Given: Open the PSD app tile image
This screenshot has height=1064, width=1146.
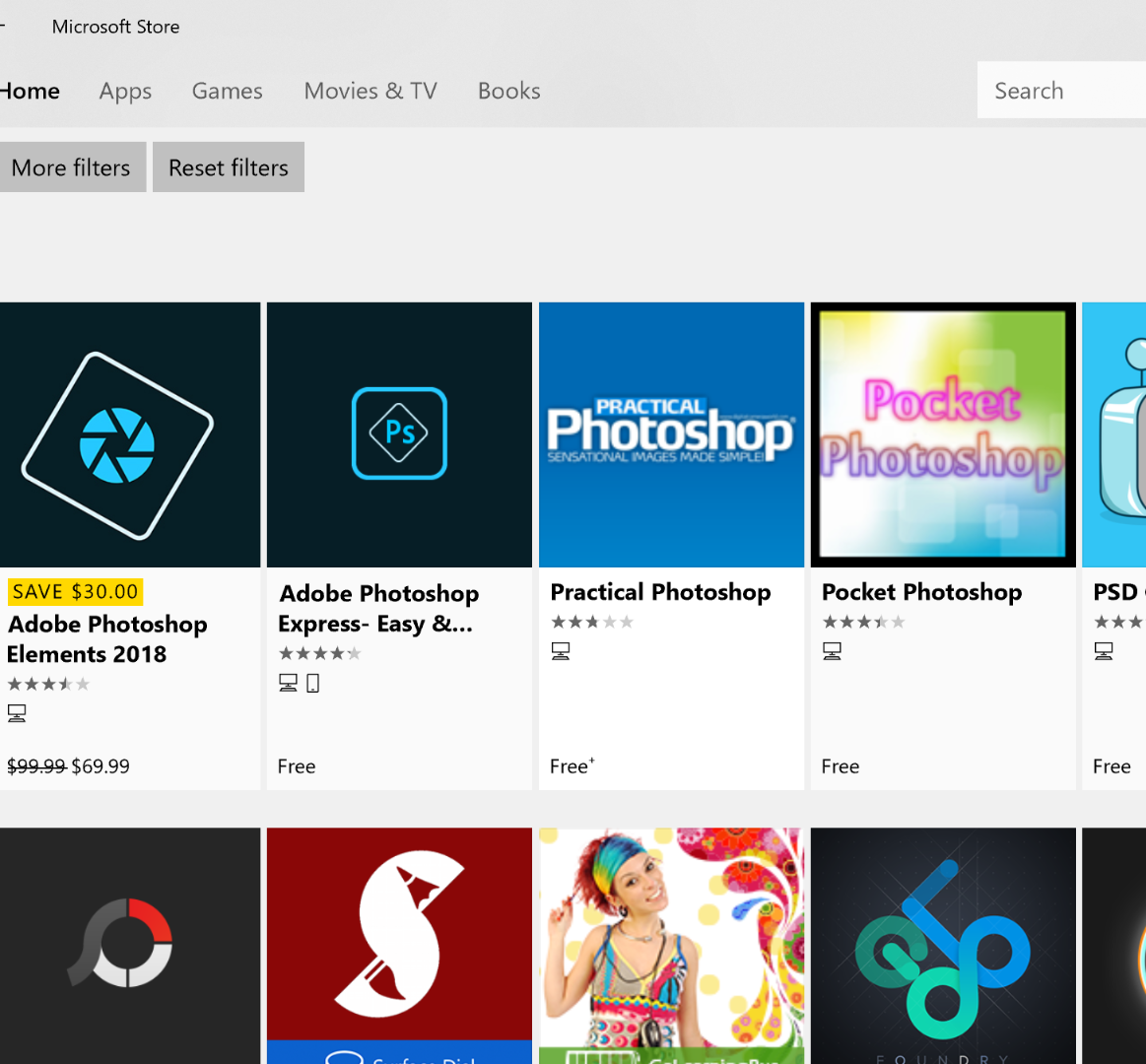Looking at the screenshot, I should 1113,434.
